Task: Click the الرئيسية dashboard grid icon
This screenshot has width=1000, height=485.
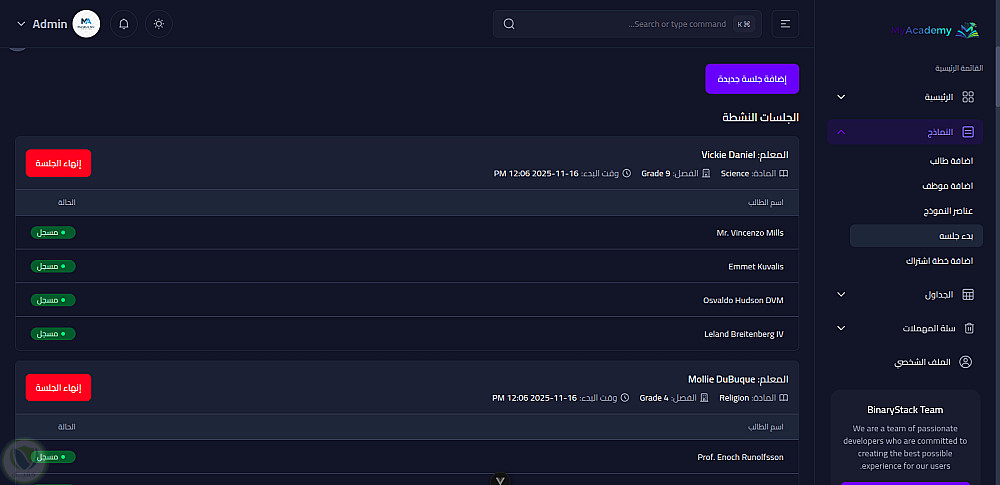Action: coord(967,97)
